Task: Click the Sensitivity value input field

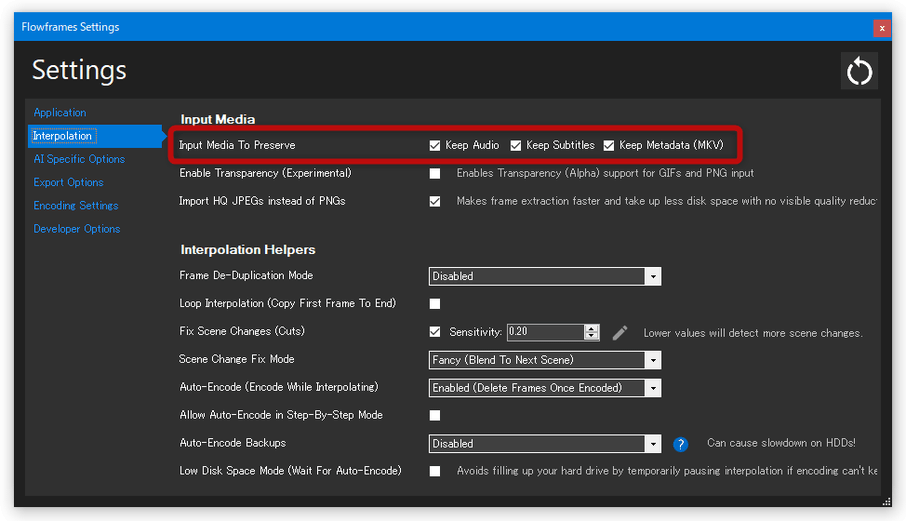Action: tap(545, 332)
